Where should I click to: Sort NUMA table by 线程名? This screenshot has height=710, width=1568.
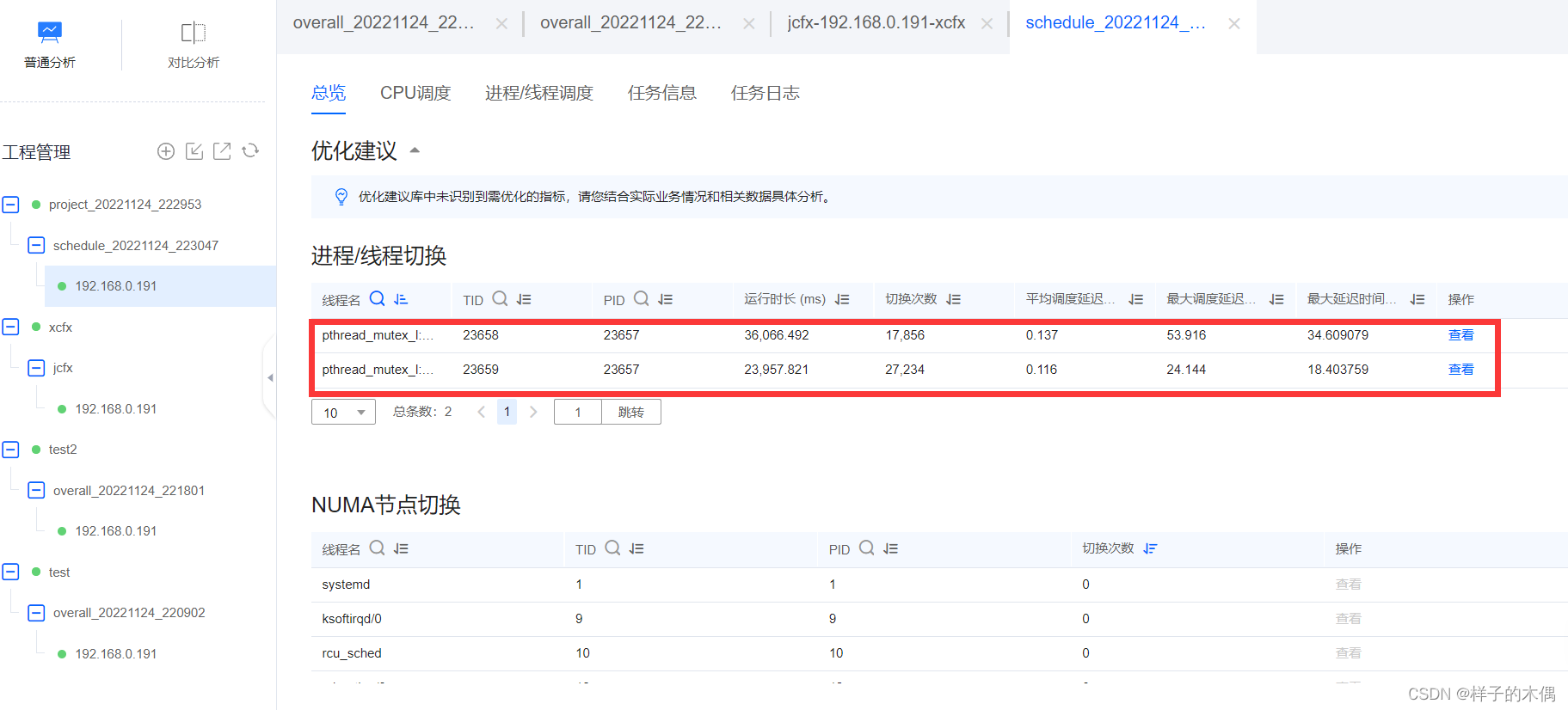click(x=401, y=548)
